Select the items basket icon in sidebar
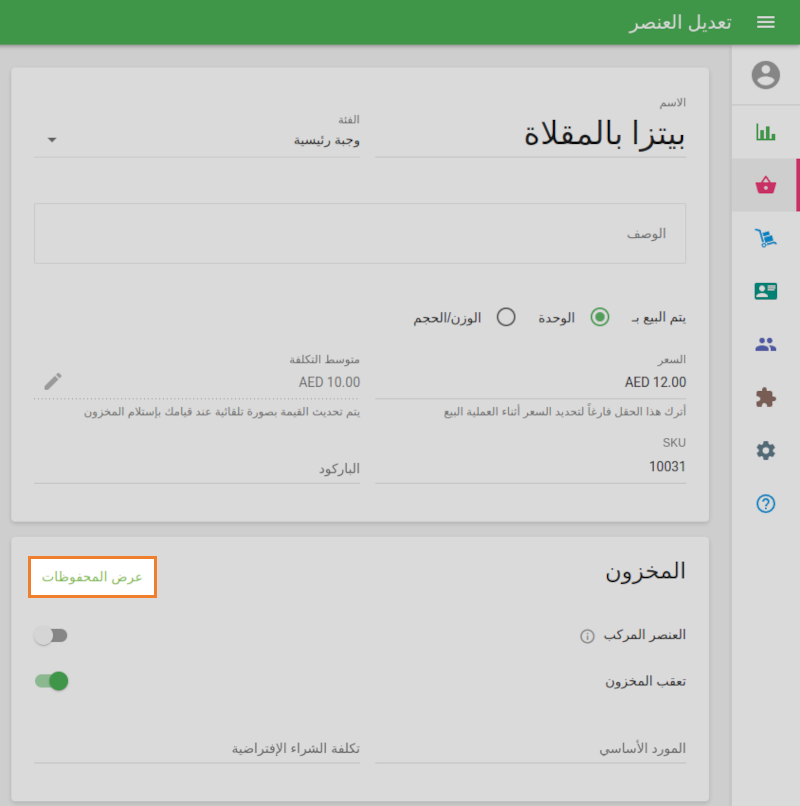The image size is (800, 806). tap(766, 185)
